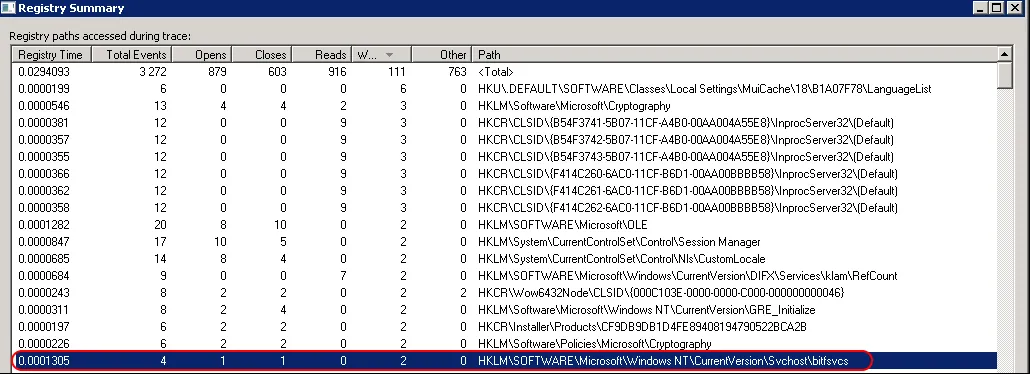This screenshot has width=1030, height=374.
Task: Click registry time value 0.0001305
Action: (44, 361)
